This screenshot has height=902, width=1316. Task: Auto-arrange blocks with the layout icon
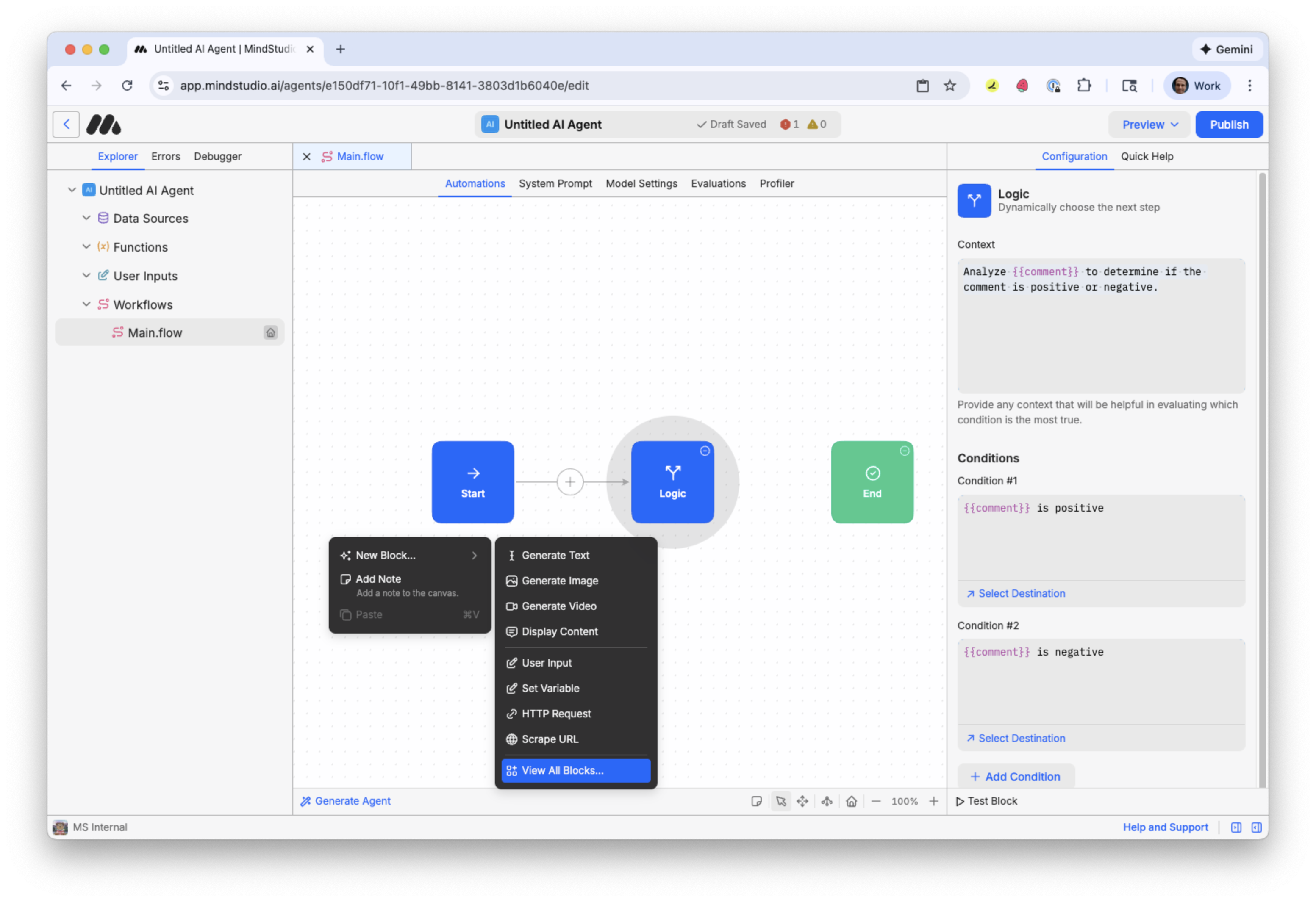(x=827, y=801)
